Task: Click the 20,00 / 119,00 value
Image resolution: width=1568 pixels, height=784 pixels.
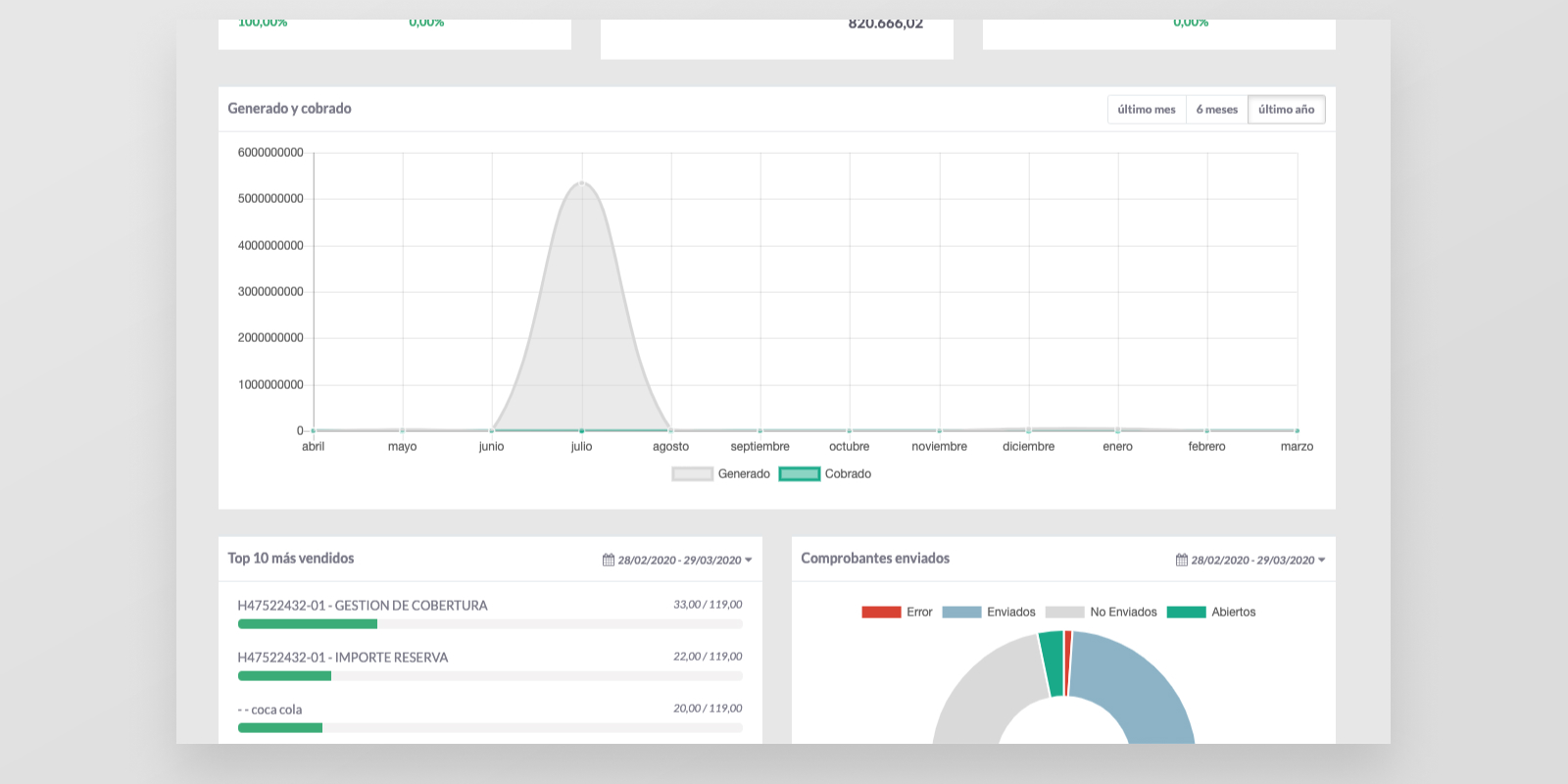Action: [708, 709]
